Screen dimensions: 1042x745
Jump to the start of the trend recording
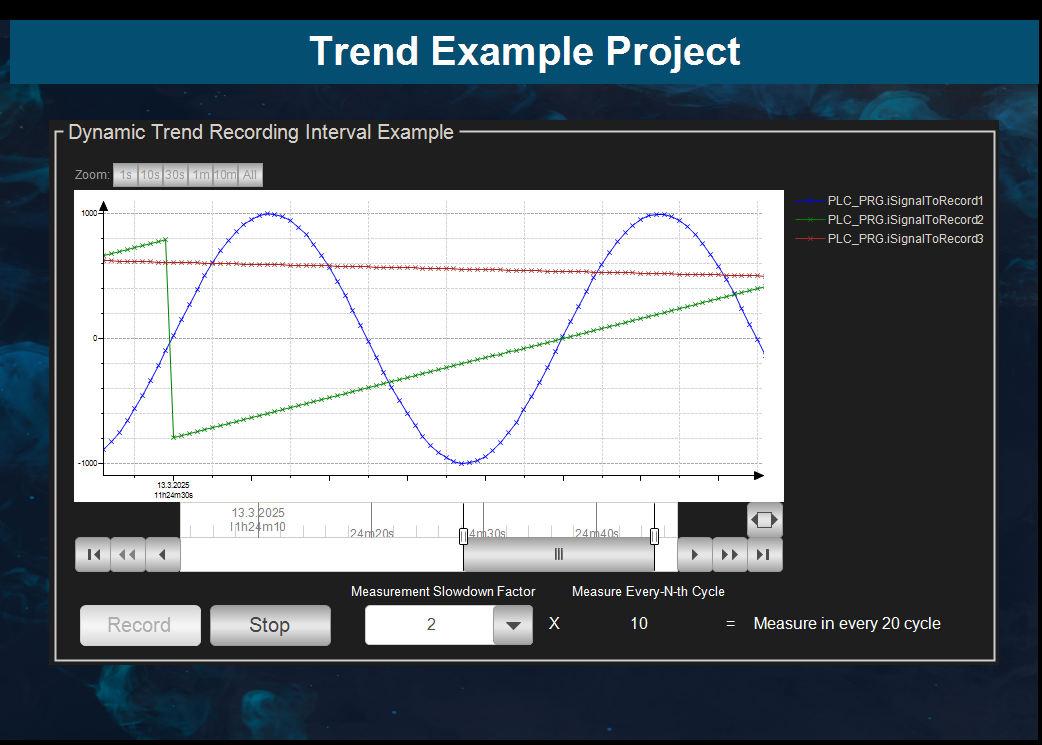93,553
